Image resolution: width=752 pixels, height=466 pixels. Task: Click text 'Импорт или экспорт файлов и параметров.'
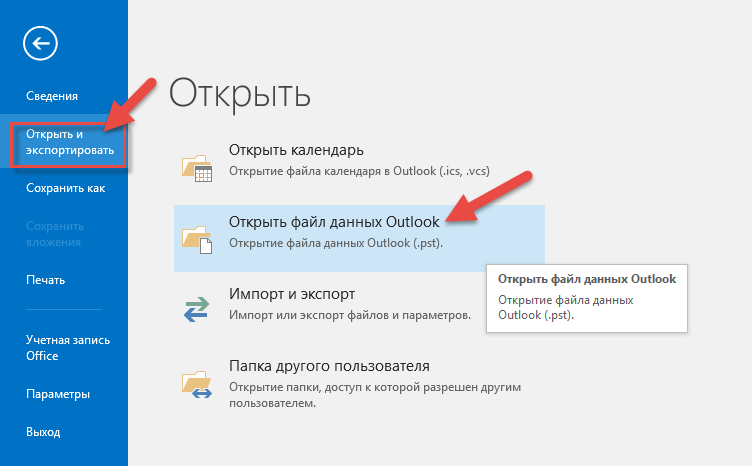pyautogui.click(x=350, y=315)
